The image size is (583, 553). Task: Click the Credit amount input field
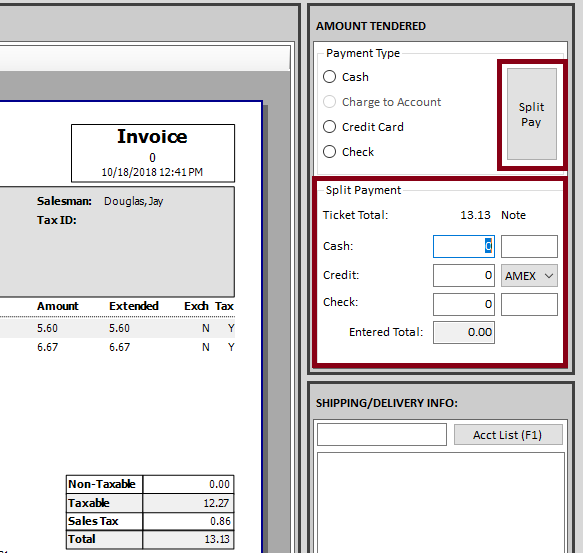click(464, 276)
